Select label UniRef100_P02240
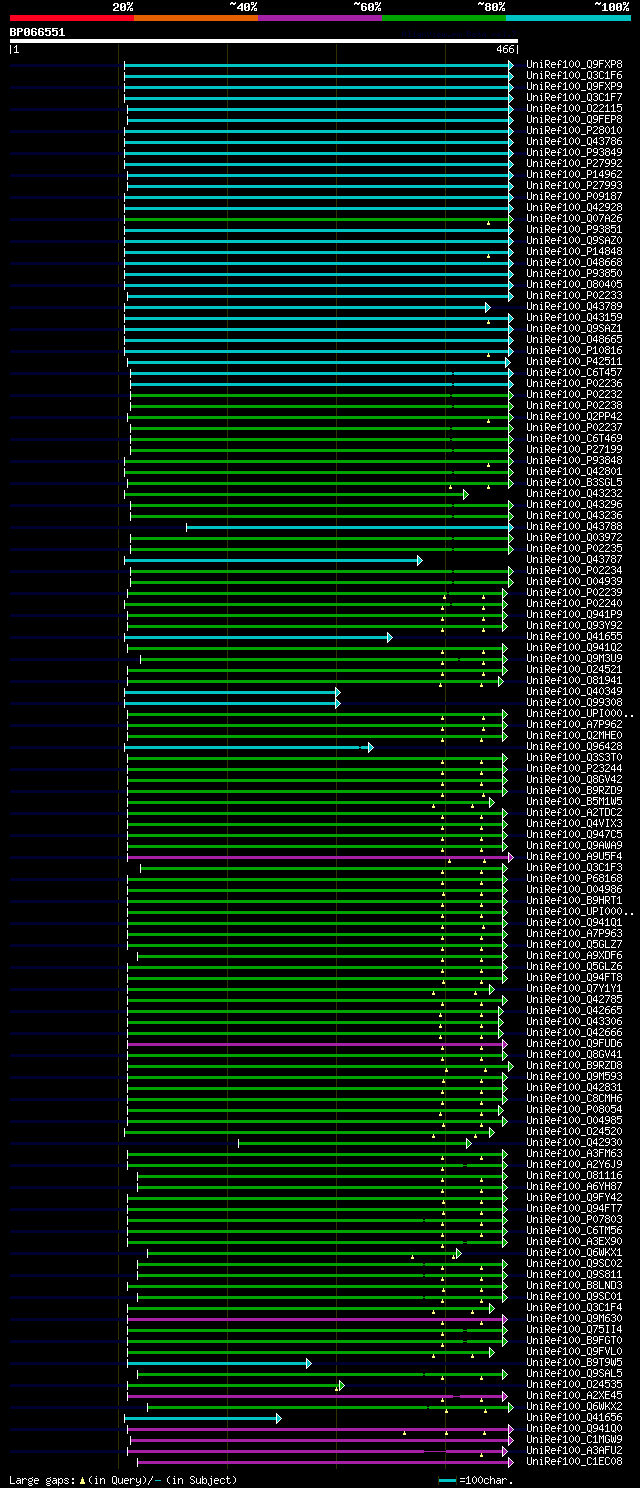Image resolution: width=640 pixels, height=1488 pixels. [574, 603]
